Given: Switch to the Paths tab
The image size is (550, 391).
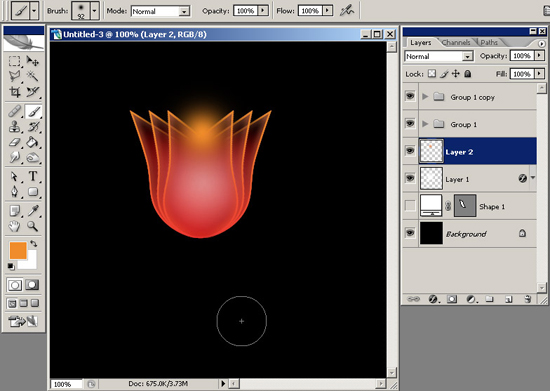Looking at the screenshot, I should click(x=489, y=43).
